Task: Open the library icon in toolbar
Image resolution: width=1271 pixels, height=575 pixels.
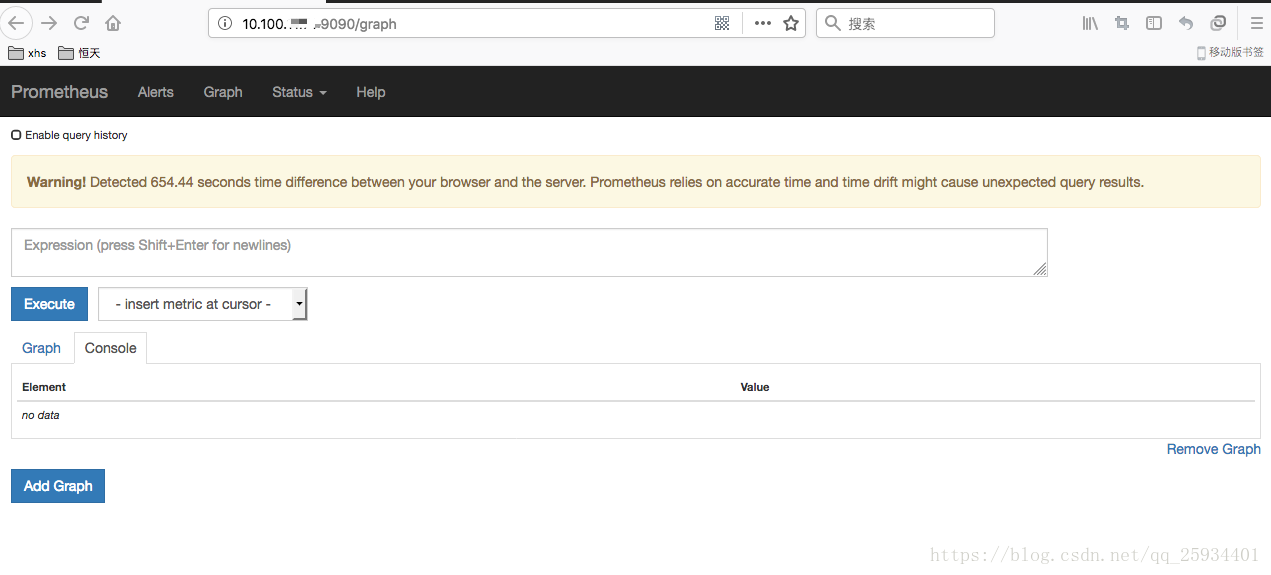Action: tap(1090, 23)
